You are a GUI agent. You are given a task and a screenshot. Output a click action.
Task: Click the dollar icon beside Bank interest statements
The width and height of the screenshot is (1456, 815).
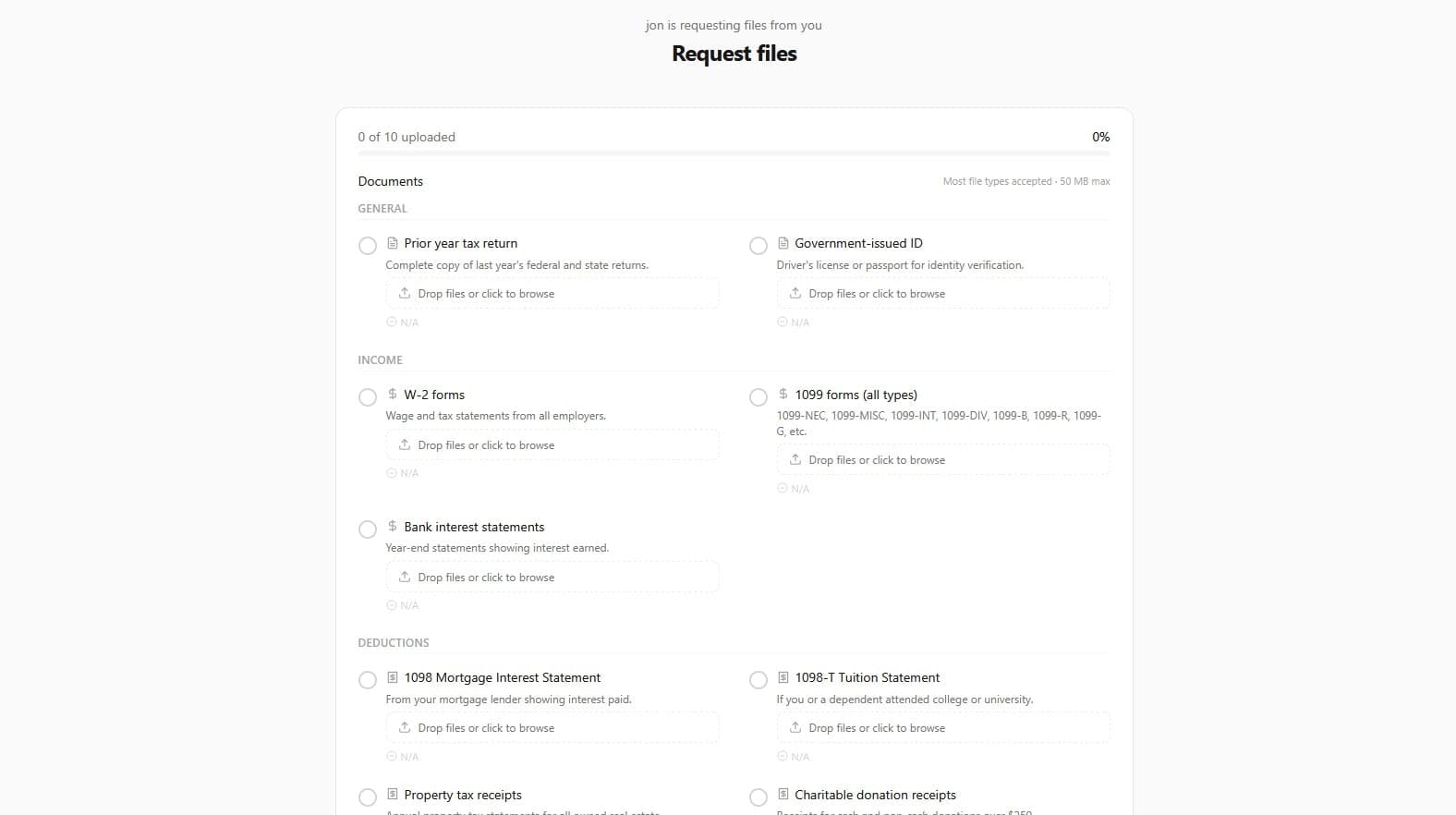[391, 527]
